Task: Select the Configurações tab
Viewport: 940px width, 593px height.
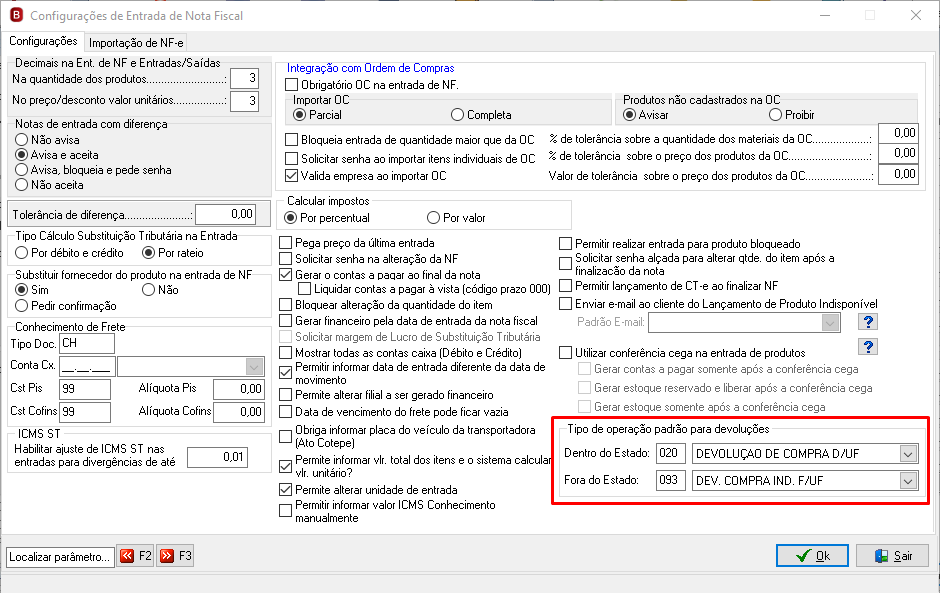Action: [x=43, y=41]
